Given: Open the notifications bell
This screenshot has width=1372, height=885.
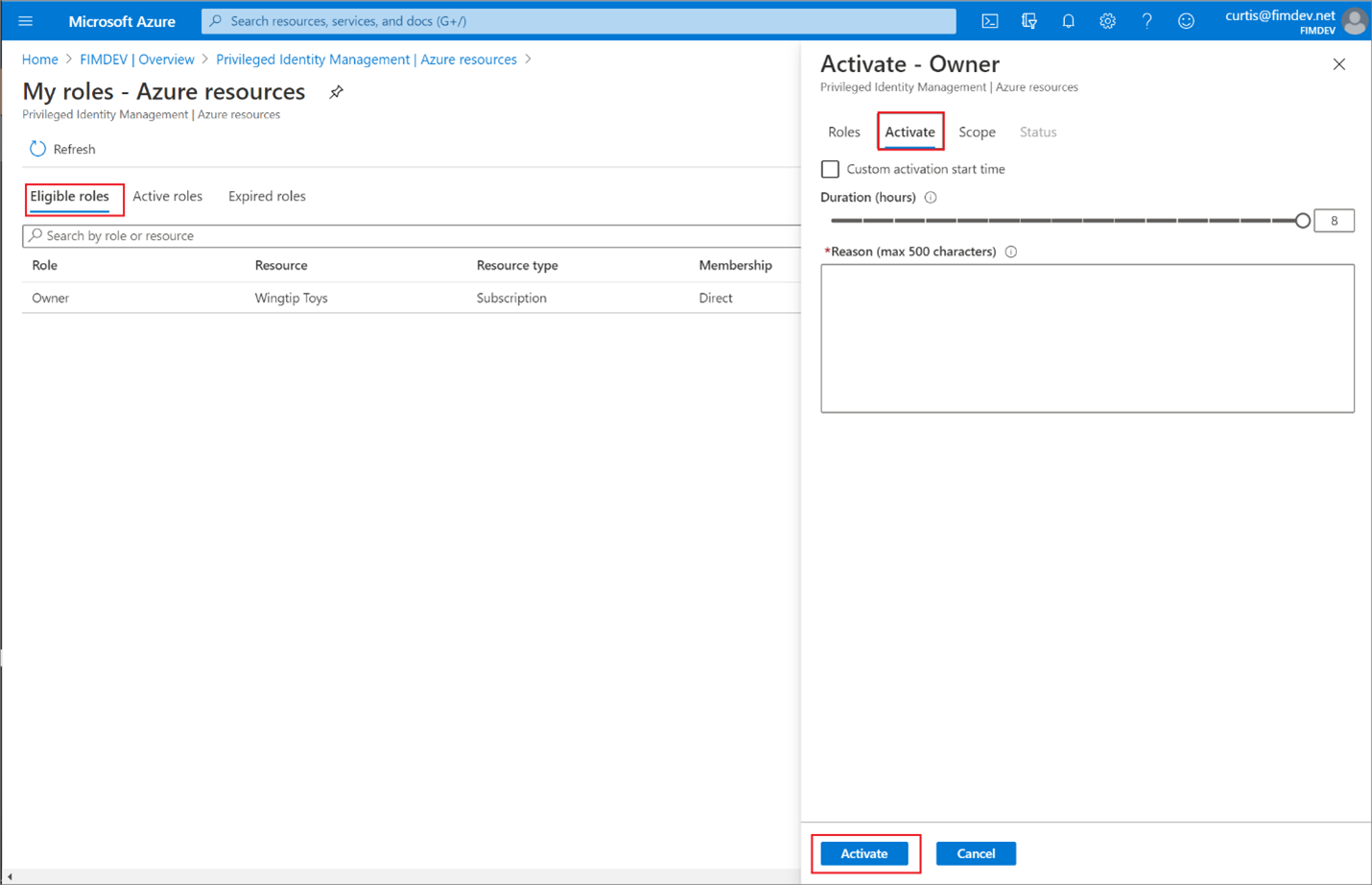Looking at the screenshot, I should pos(1068,21).
